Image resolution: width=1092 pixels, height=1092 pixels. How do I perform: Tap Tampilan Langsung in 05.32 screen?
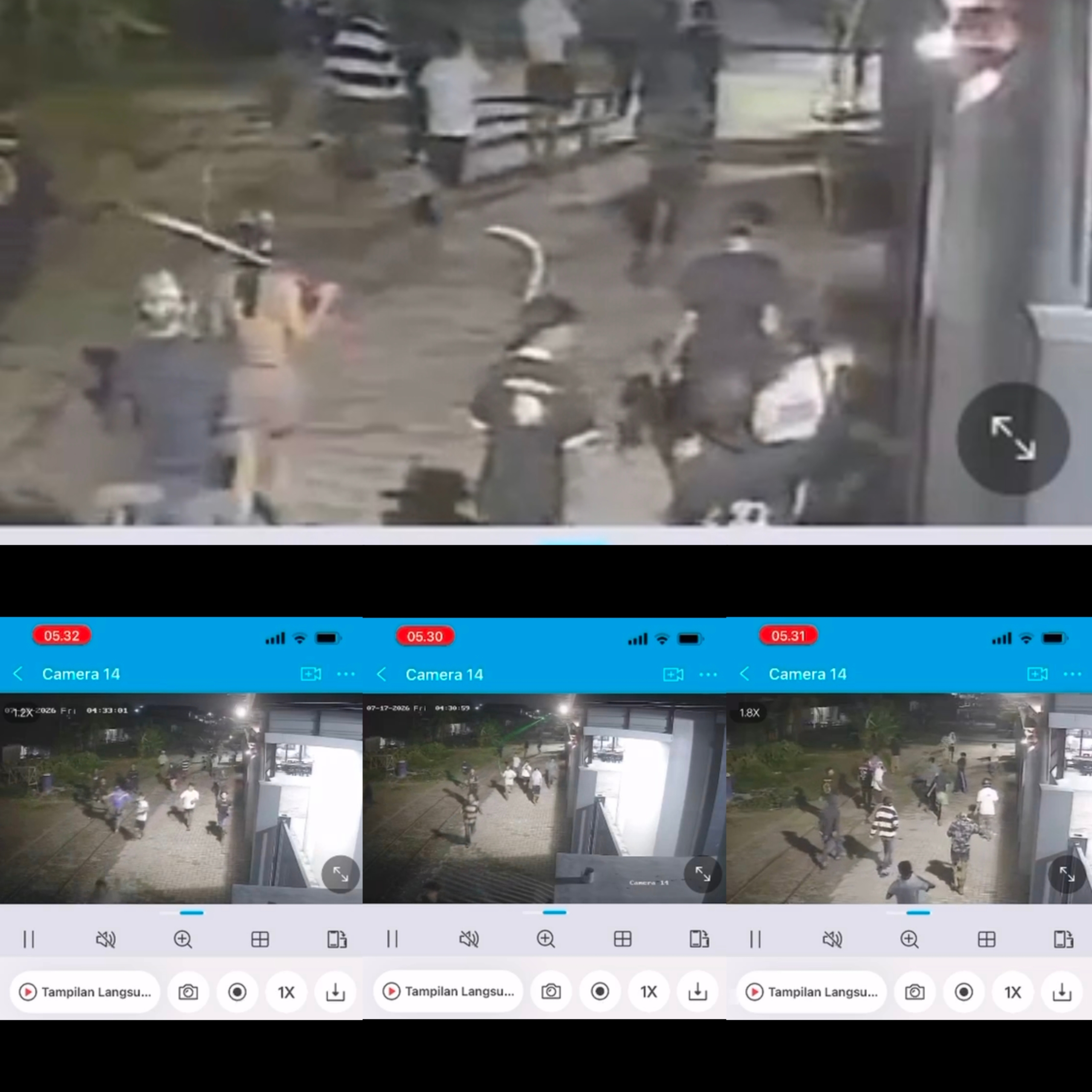(85, 992)
